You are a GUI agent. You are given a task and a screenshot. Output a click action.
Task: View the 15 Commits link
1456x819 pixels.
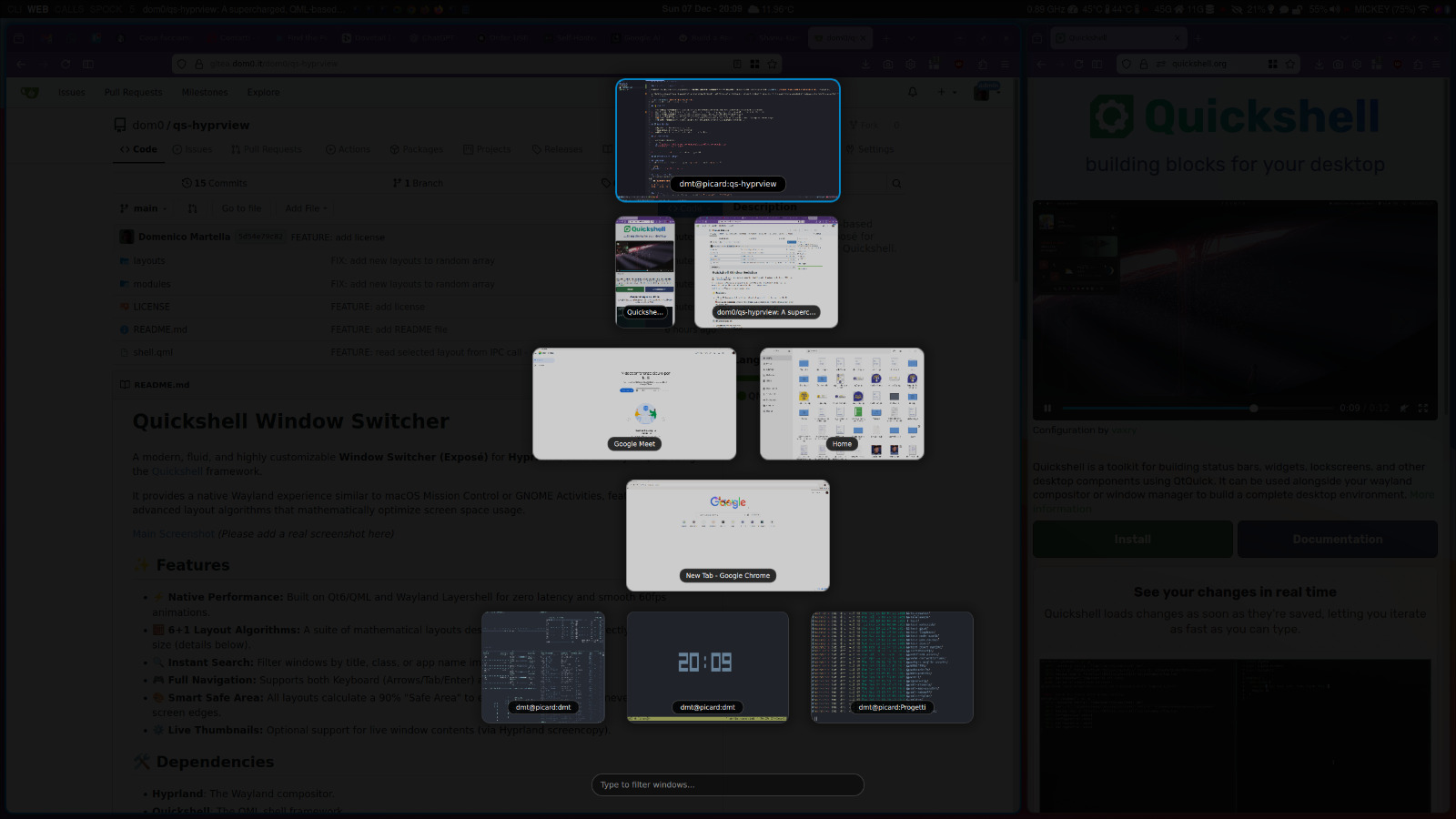[214, 183]
